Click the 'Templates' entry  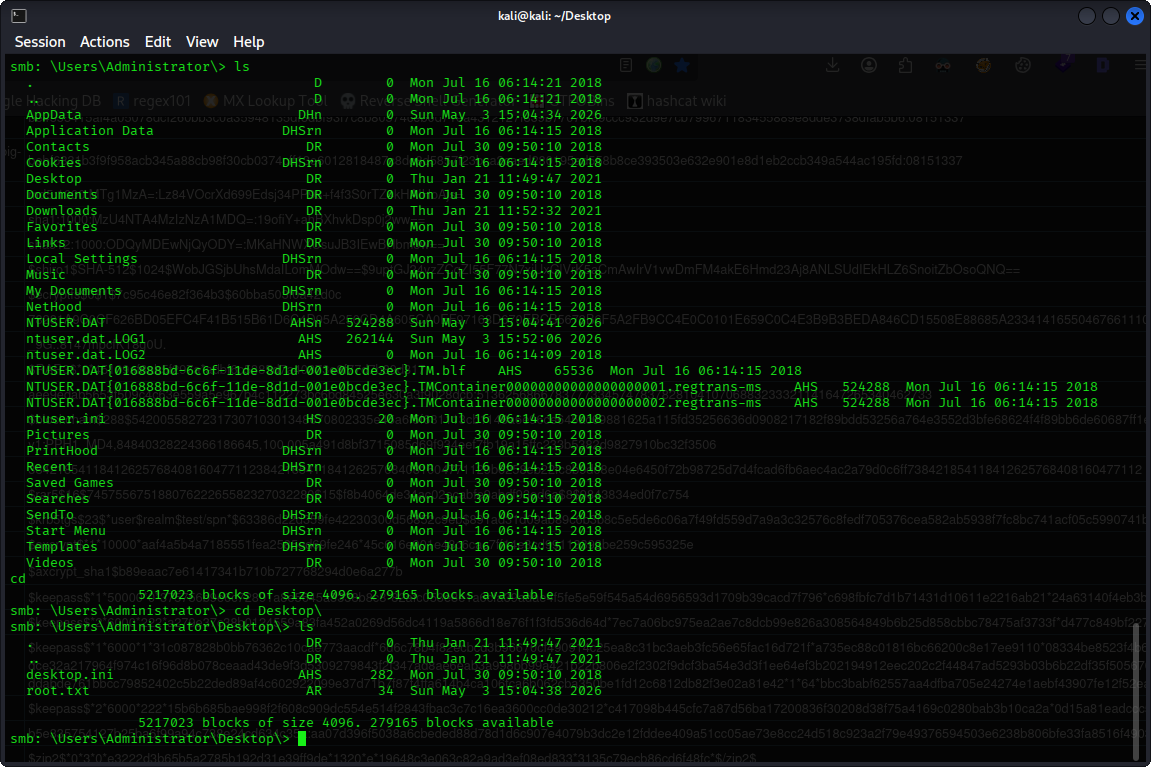pyautogui.click(x=62, y=547)
